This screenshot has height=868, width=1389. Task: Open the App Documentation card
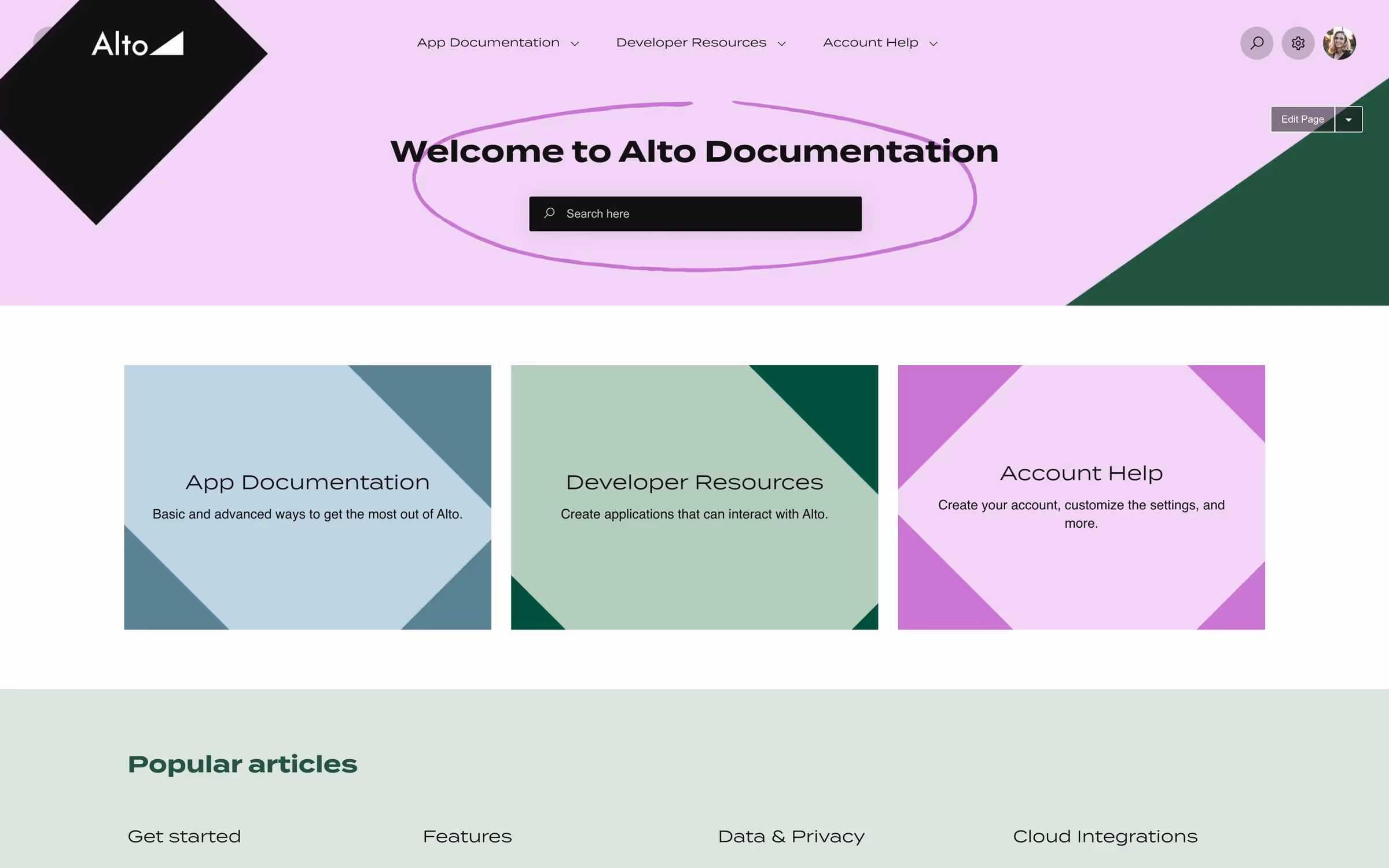(307, 496)
